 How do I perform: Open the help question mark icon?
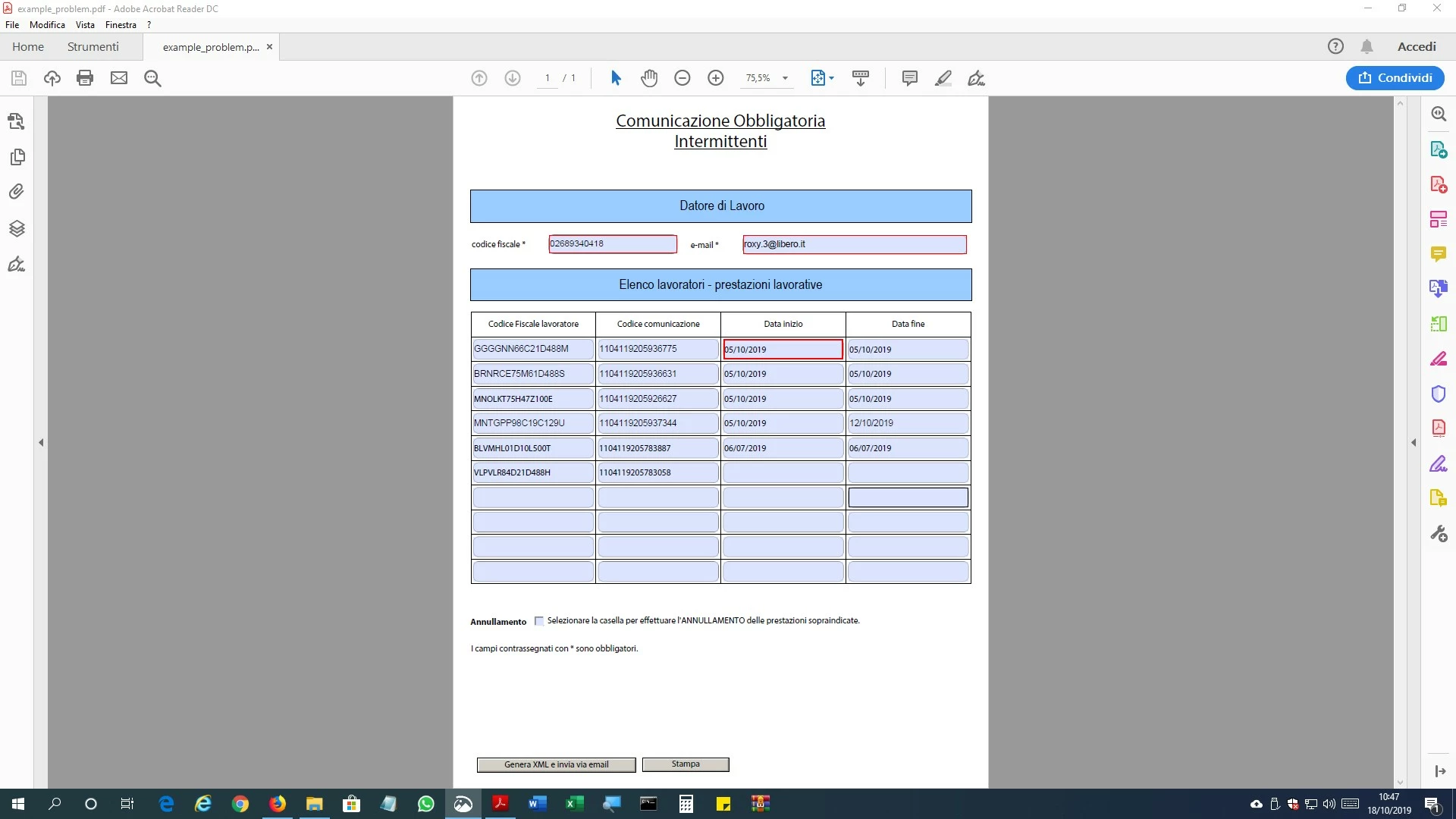[x=1335, y=47]
